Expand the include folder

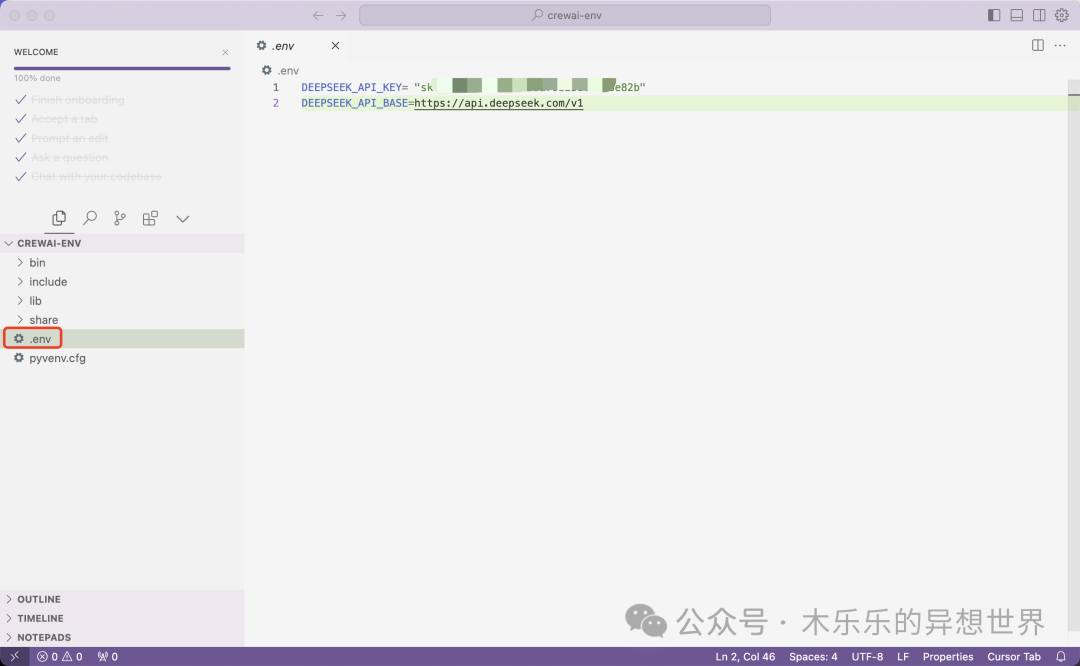[x=122, y=282]
